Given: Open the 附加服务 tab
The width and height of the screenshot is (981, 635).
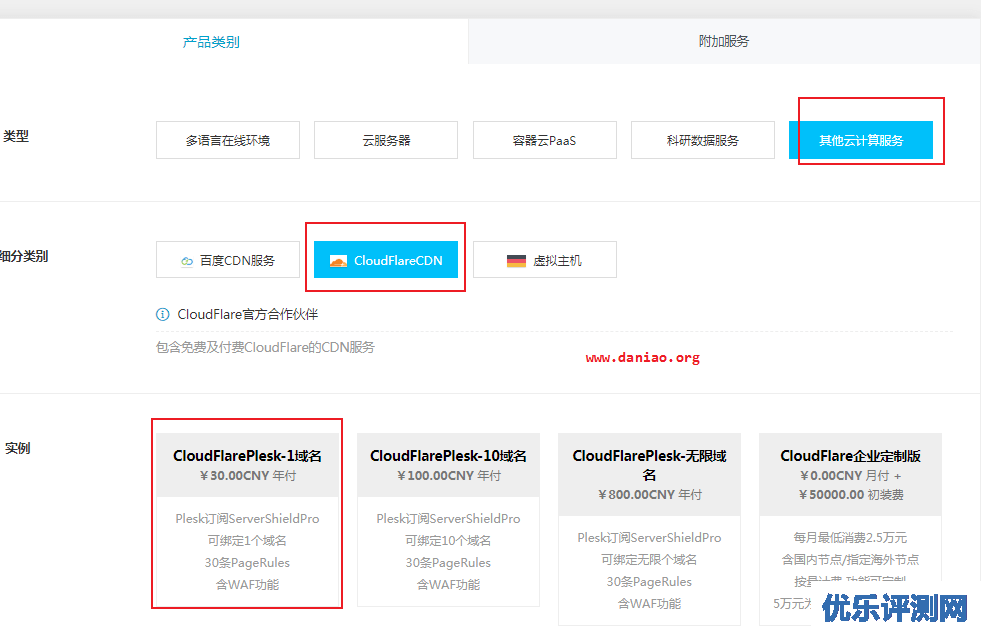Looking at the screenshot, I should pos(724,41).
